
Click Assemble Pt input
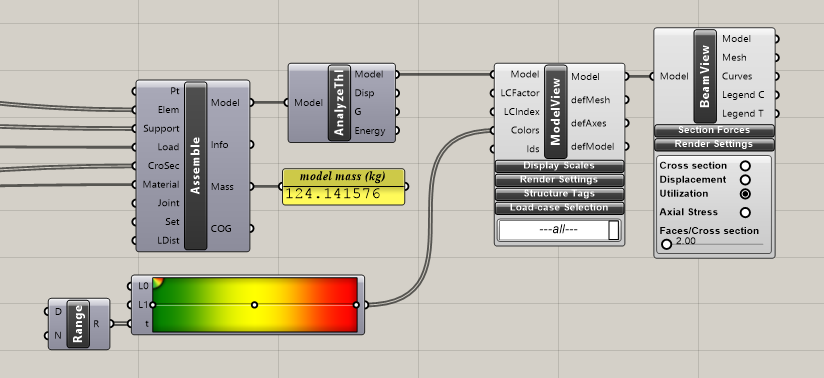pos(174,91)
